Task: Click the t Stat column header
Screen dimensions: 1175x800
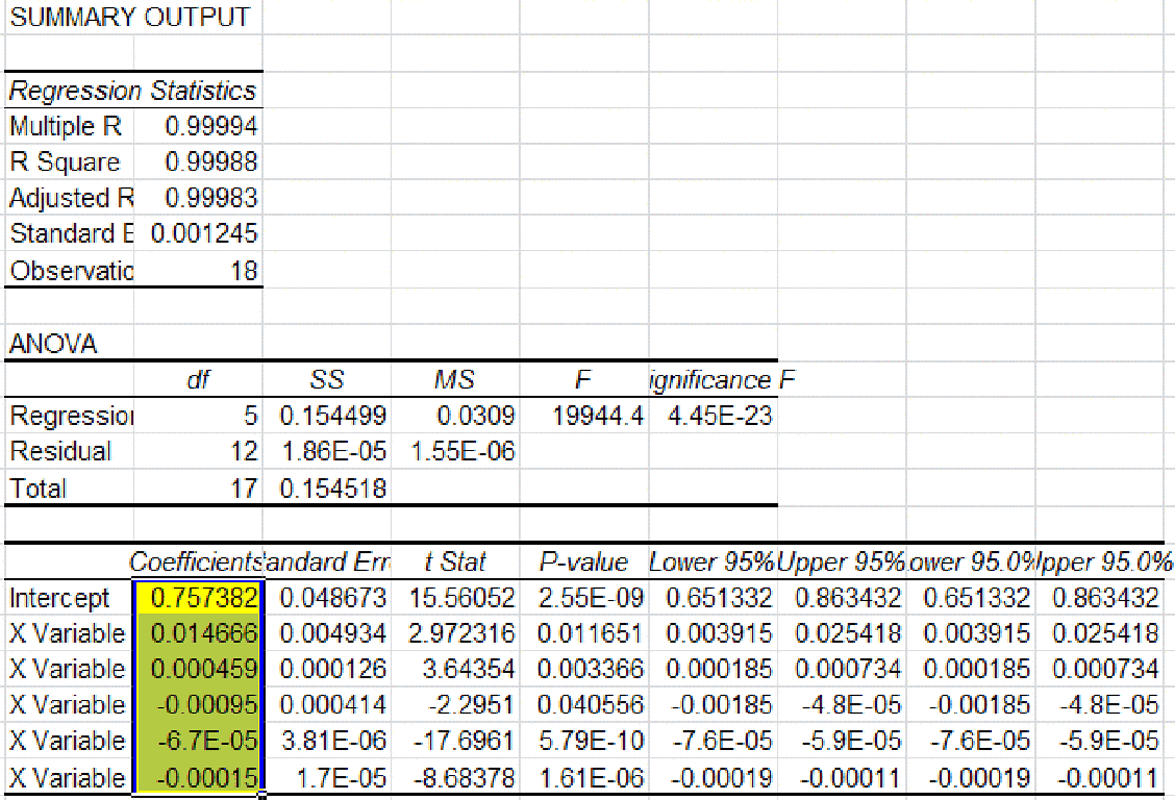Action: 454,562
